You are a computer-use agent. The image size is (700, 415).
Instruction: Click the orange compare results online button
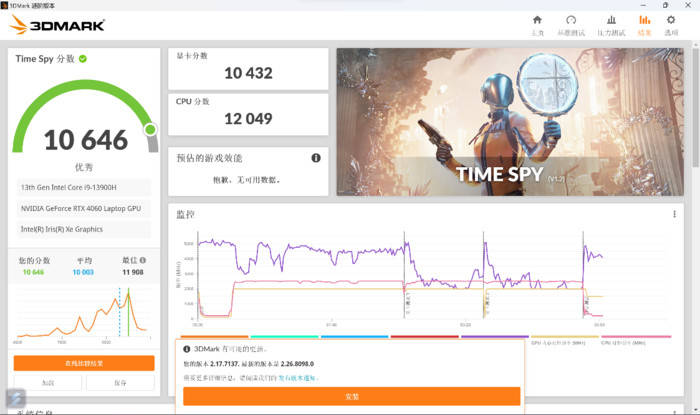[84, 363]
